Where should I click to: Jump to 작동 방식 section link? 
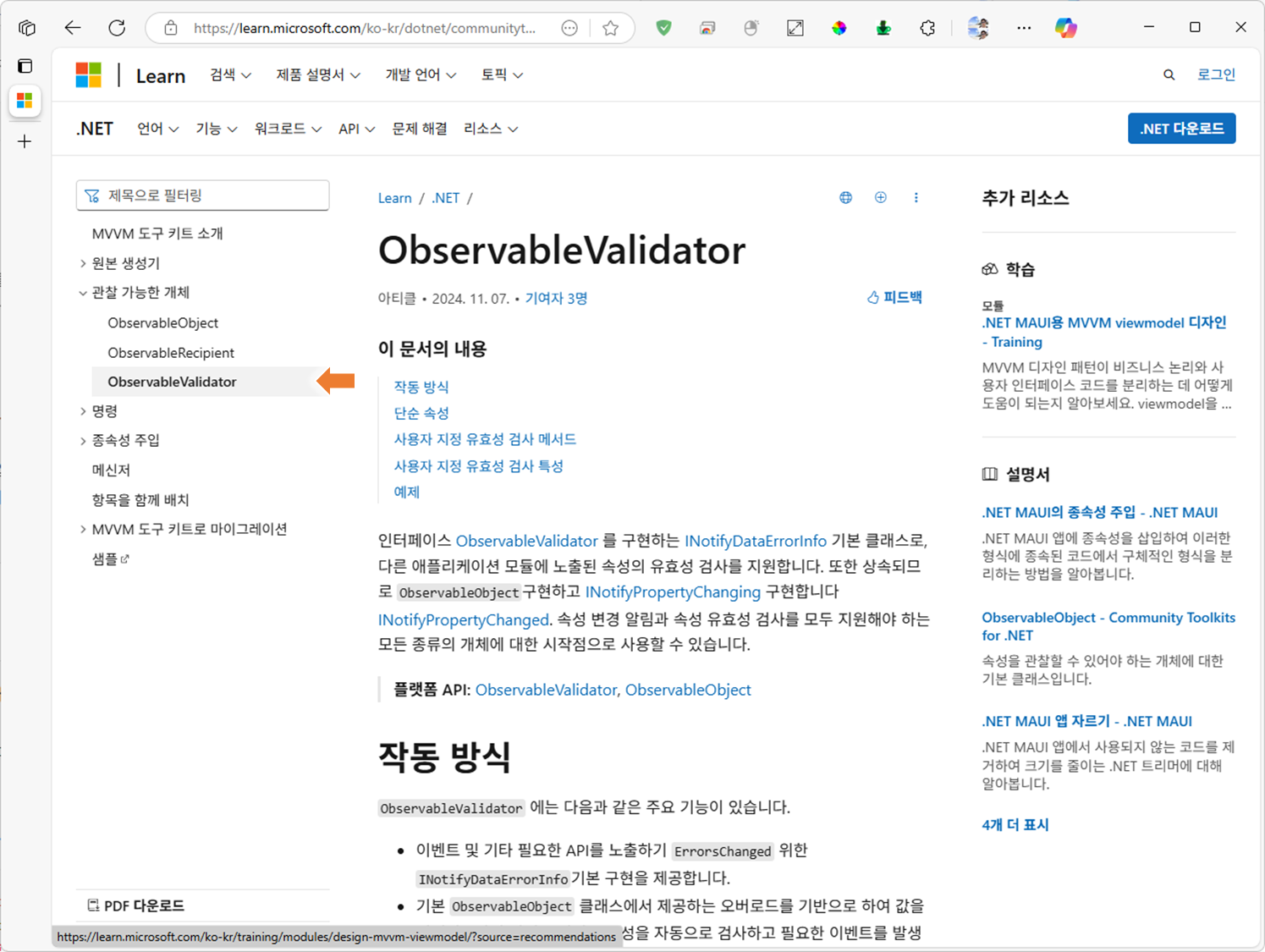(x=421, y=387)
